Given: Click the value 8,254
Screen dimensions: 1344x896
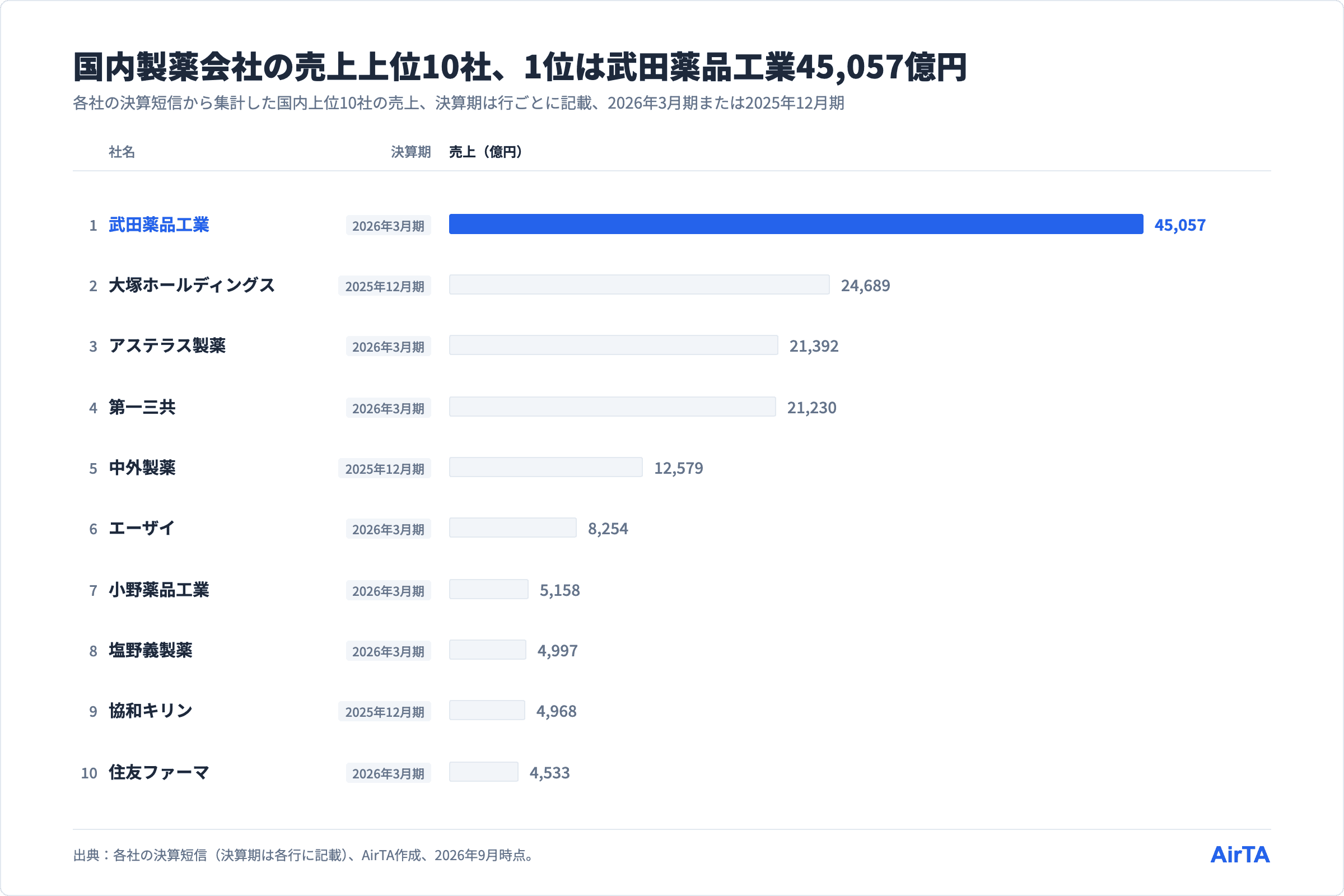Looking at the screenshot, I should click(608, 529).
